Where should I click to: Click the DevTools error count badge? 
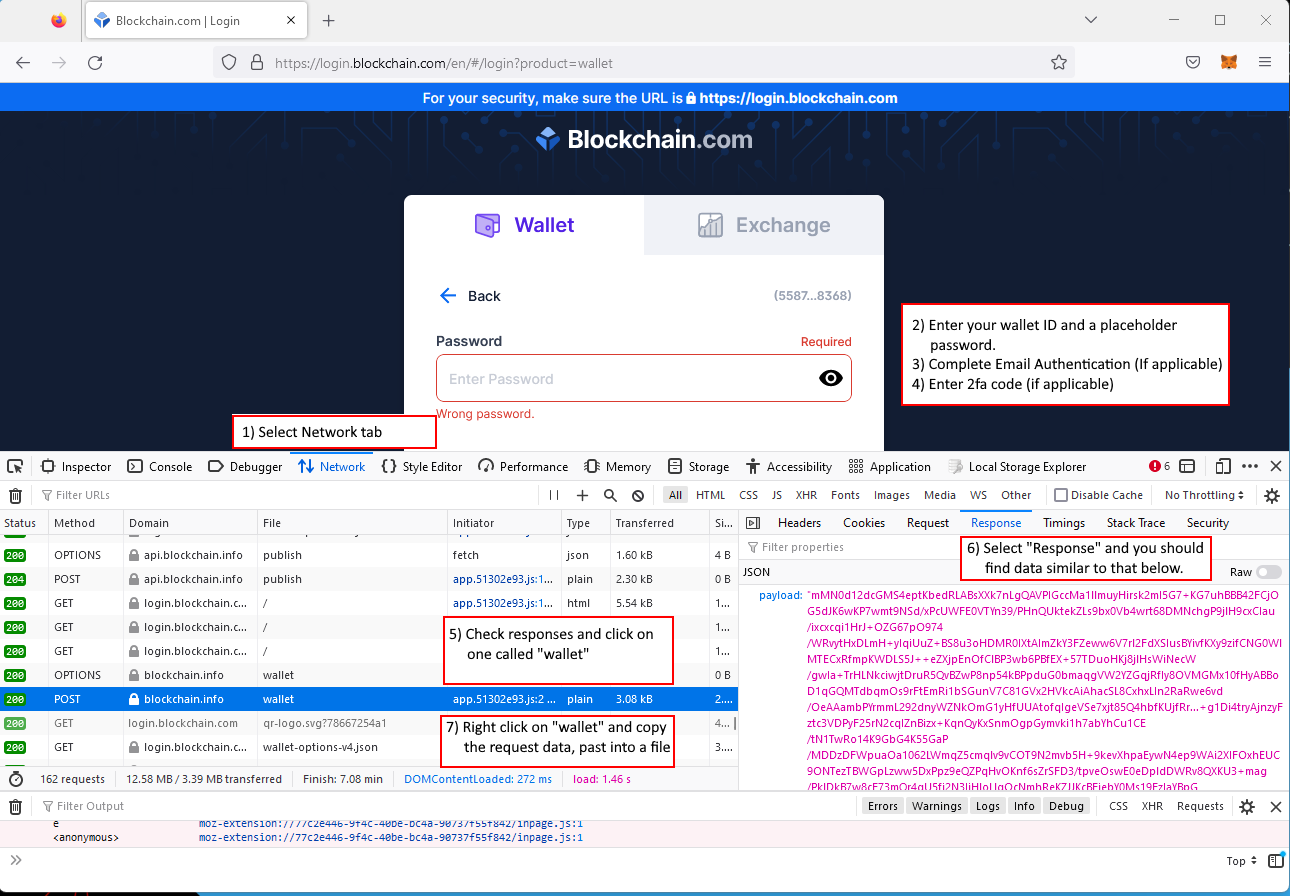pyautogui.click(x=1160, y=466)
